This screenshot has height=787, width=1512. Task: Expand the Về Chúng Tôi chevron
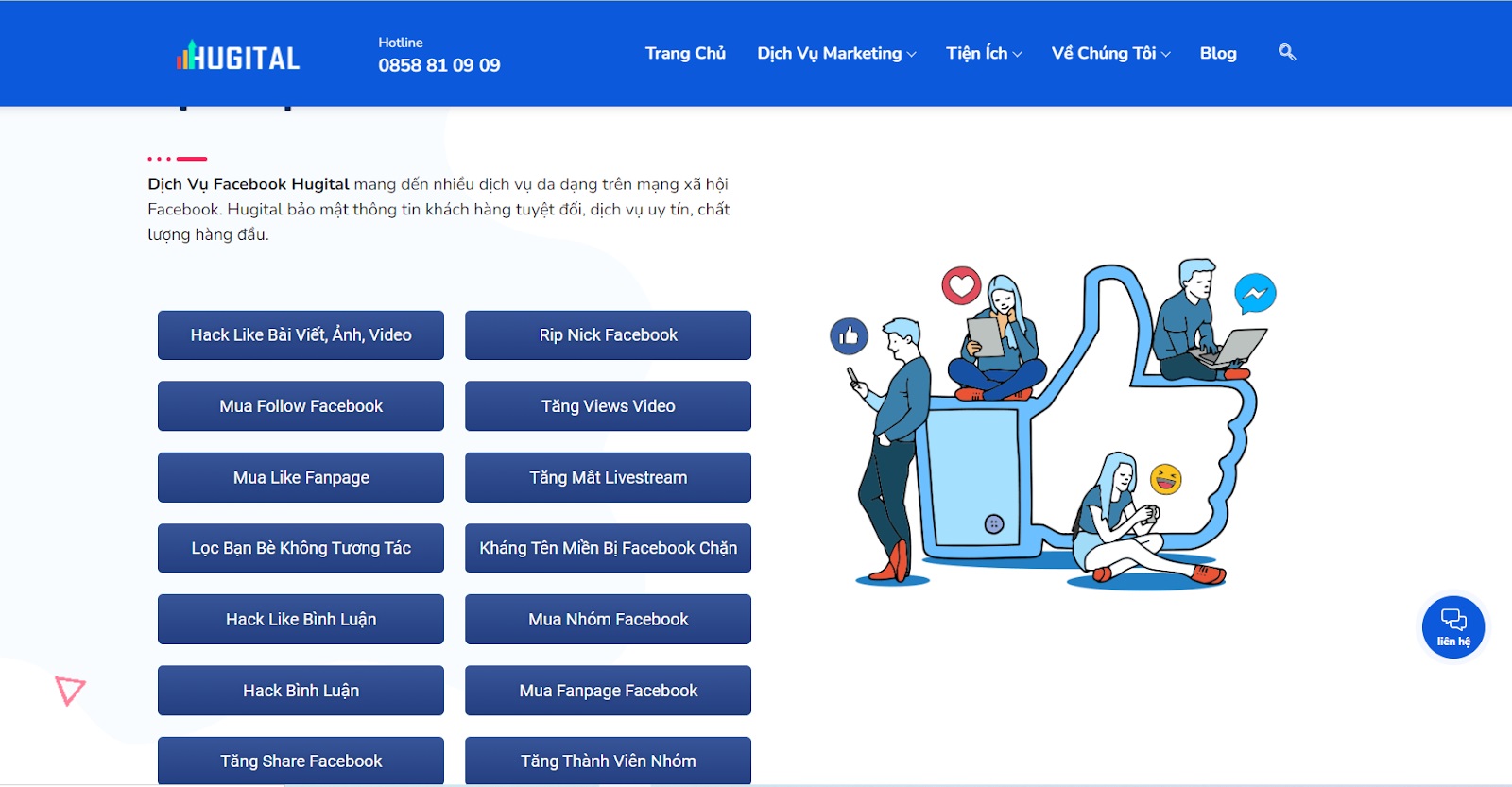(1166, 55)
